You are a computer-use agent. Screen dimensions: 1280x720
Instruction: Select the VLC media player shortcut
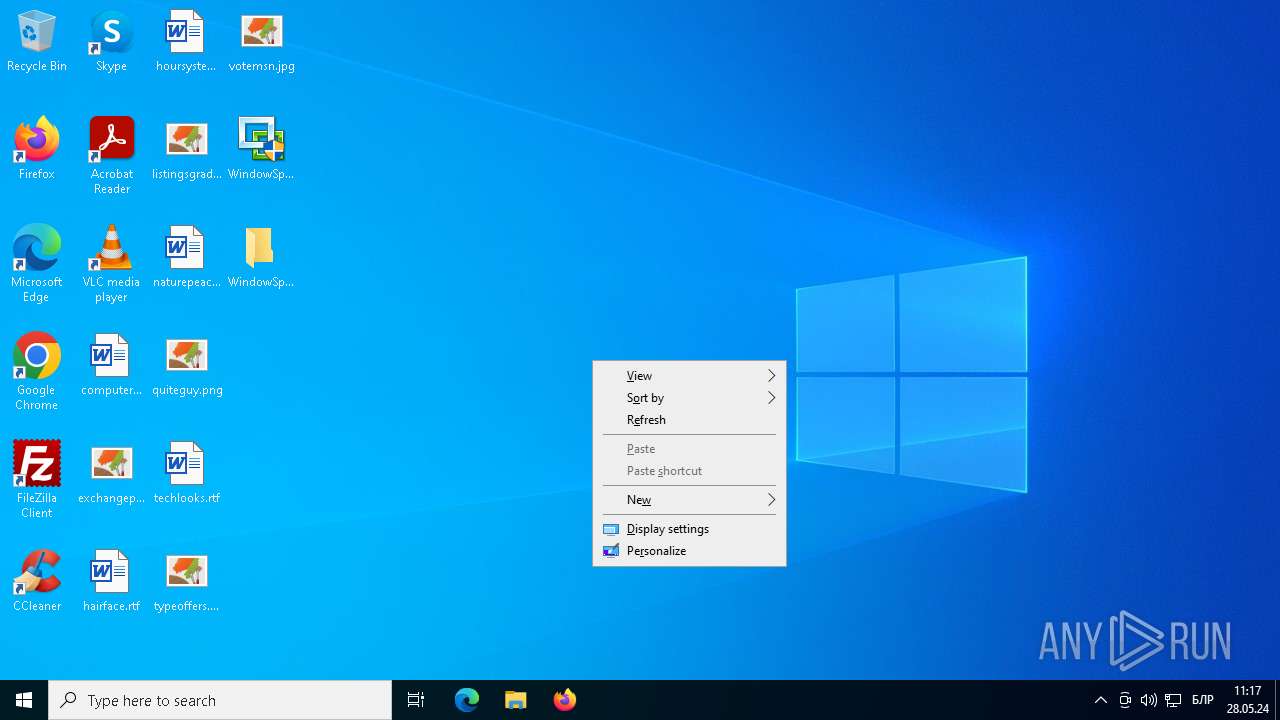click(x=111, y=264)
